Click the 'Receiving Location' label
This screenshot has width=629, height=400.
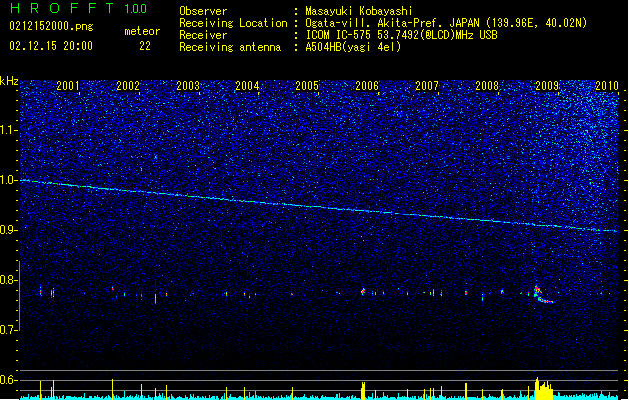pyautogui.click(x=233, y=23)
